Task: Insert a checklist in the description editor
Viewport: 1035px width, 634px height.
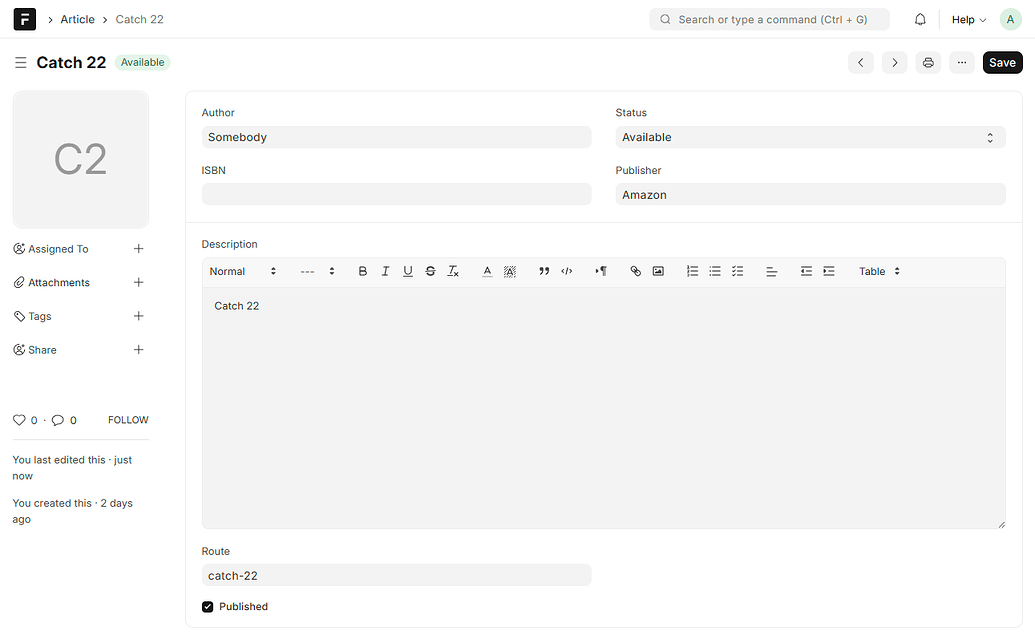Action: tap(738, 271)
